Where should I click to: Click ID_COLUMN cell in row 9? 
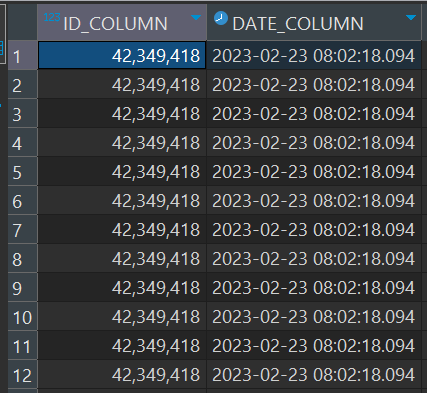tap(122, 287)
